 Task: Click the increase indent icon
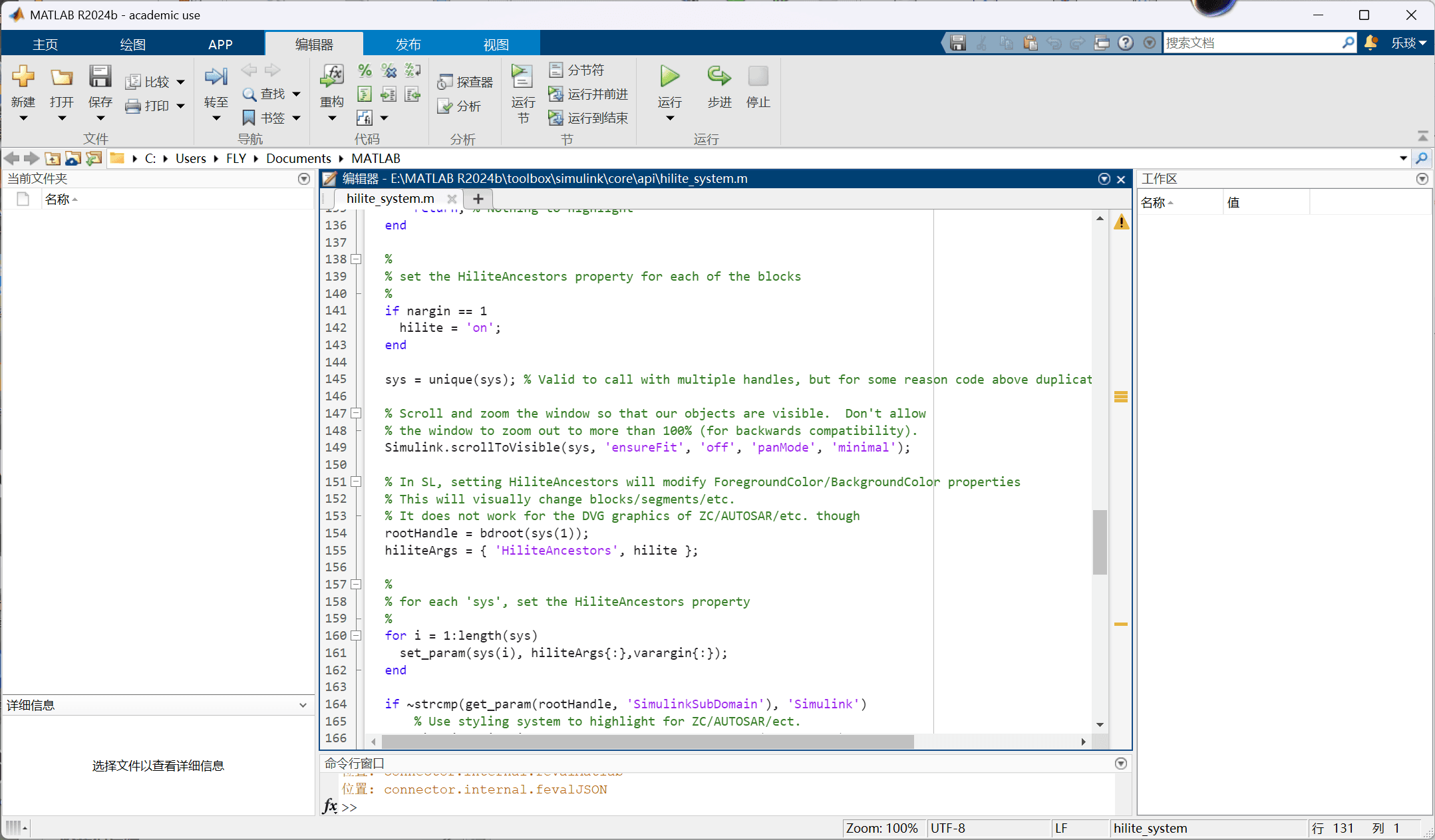389,94
